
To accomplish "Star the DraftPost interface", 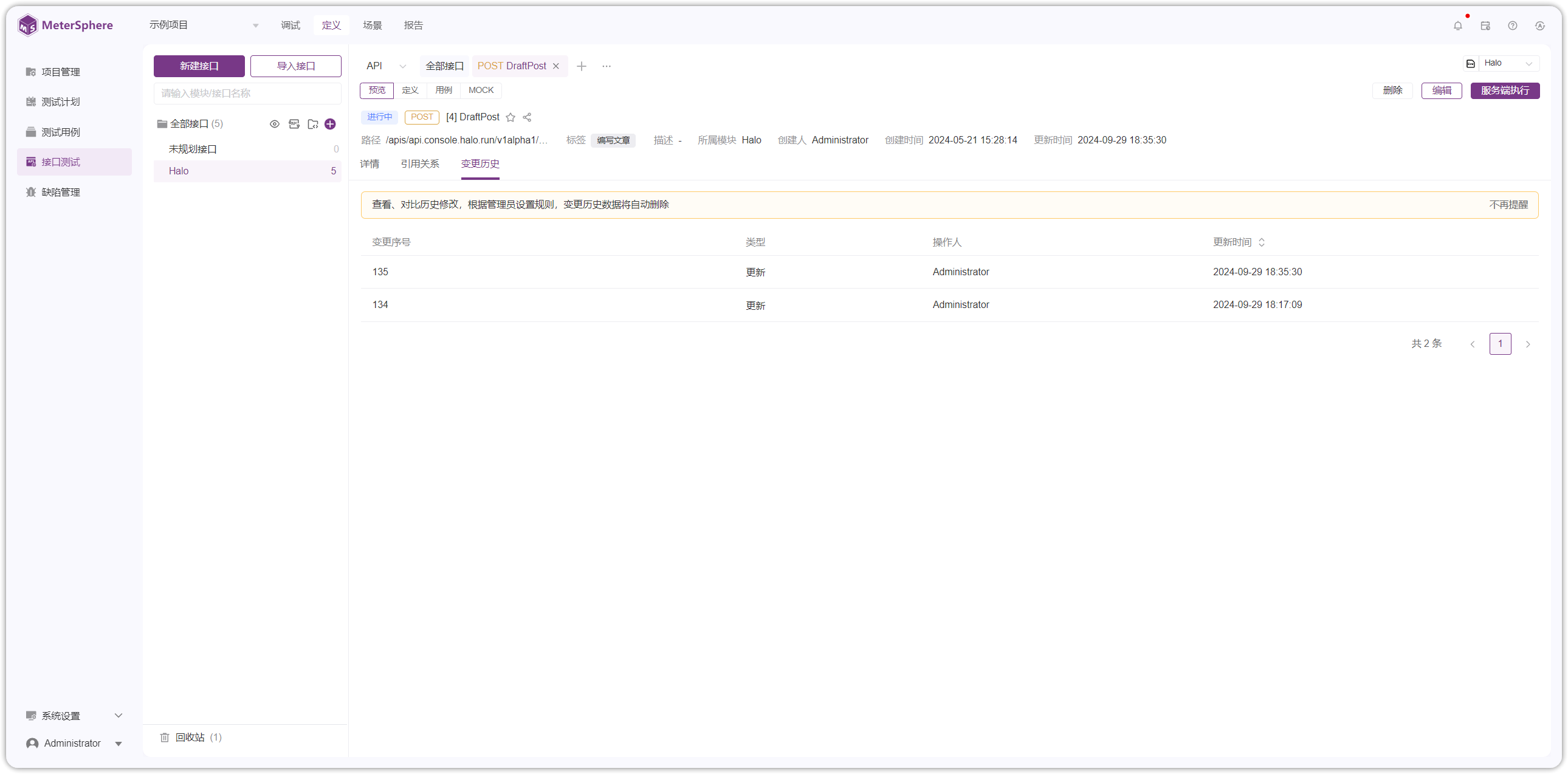I will tap(511, 117).
